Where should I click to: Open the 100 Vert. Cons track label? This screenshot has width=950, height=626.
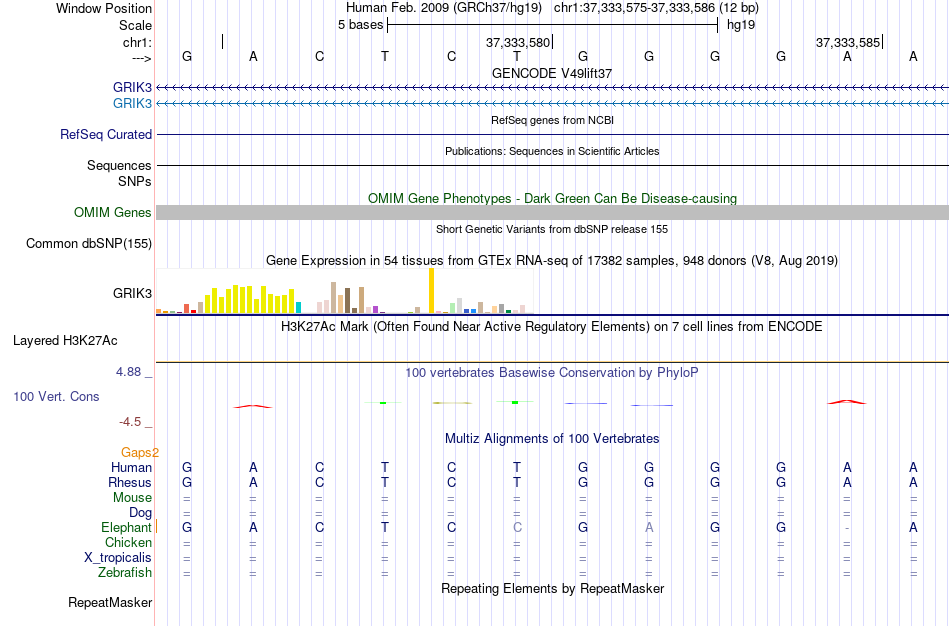point(56,396)
